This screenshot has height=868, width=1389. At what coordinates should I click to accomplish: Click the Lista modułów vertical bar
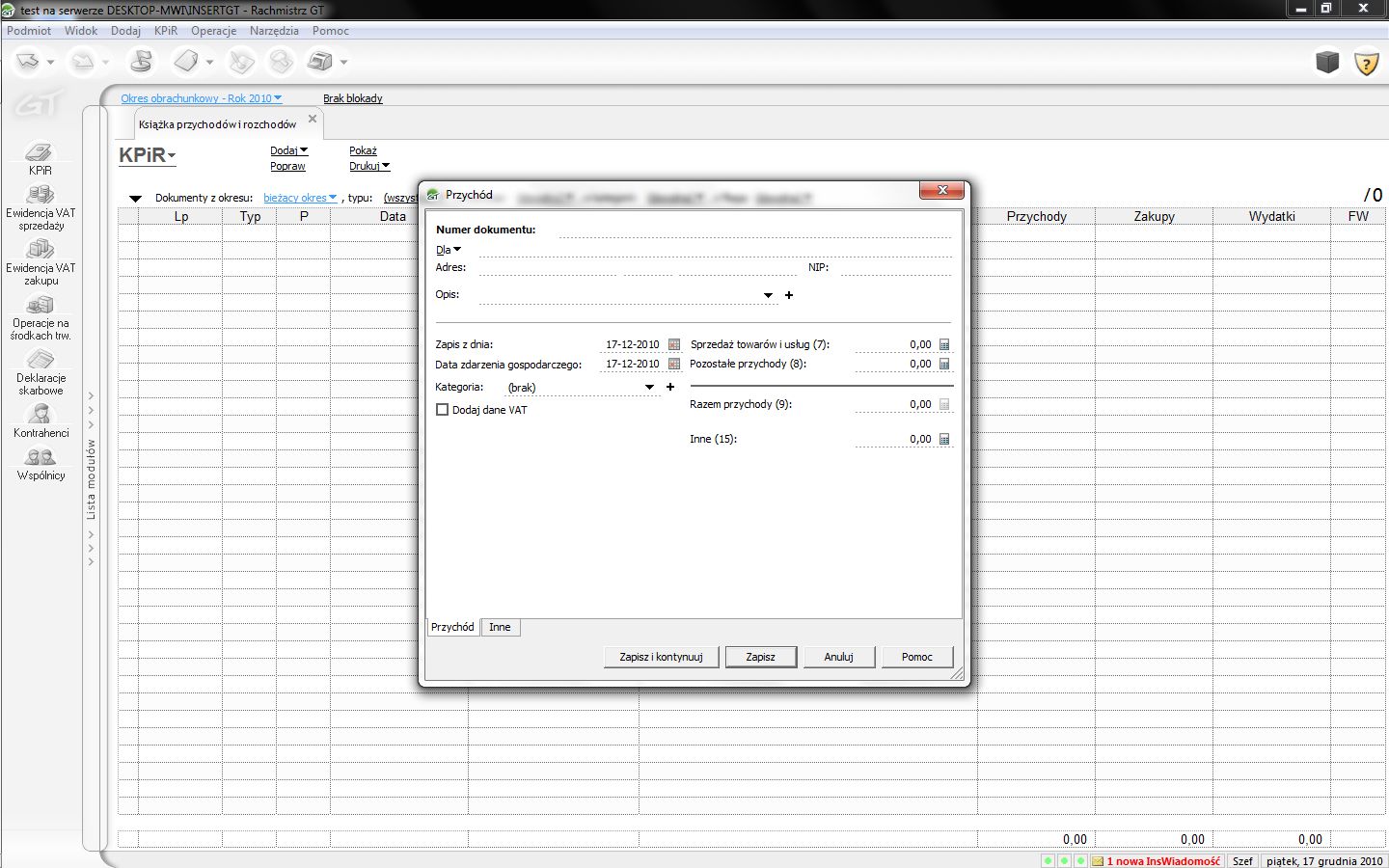(x=93, y=478)
